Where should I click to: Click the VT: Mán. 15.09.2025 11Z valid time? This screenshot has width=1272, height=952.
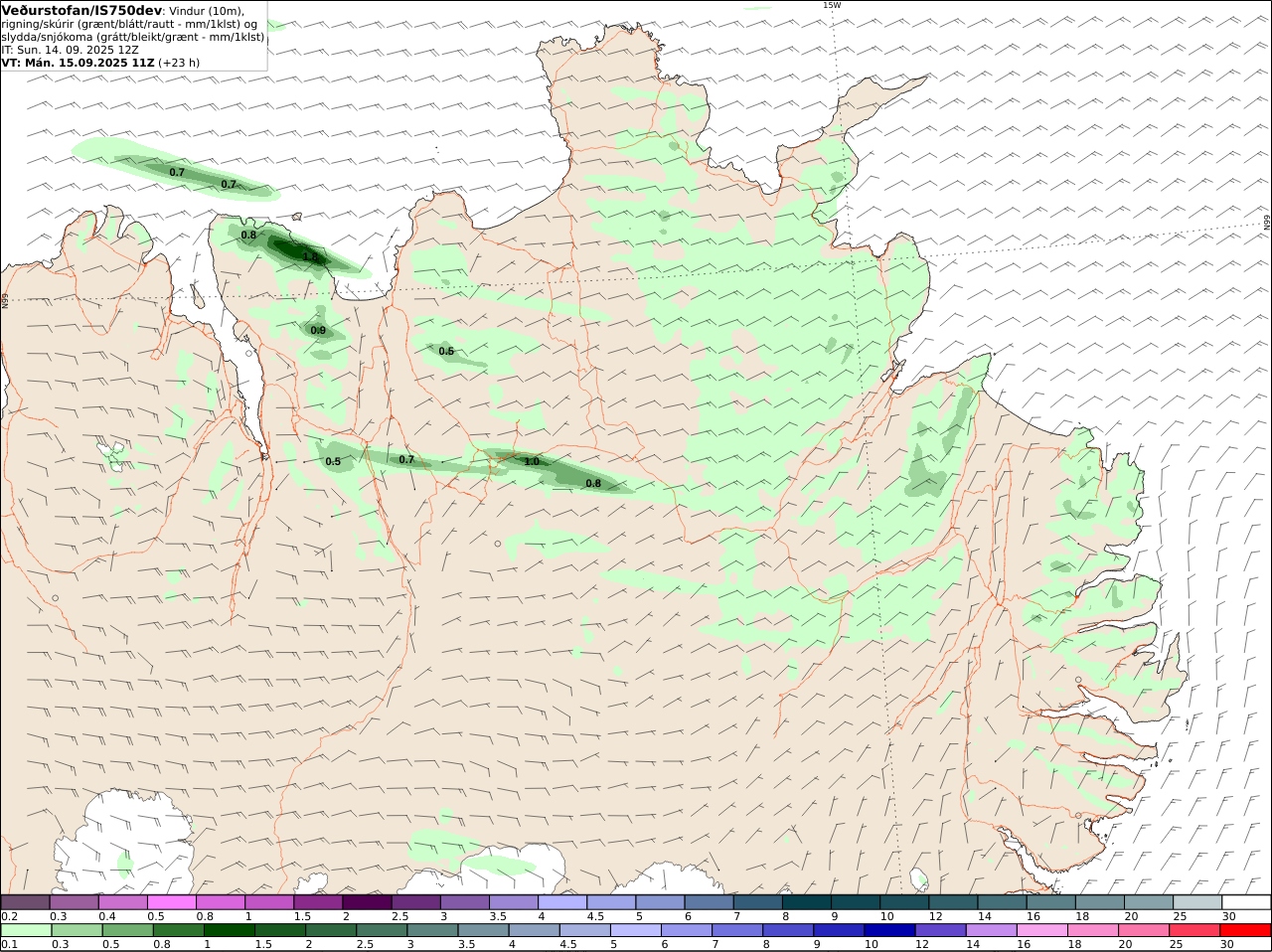coord(79,62)
